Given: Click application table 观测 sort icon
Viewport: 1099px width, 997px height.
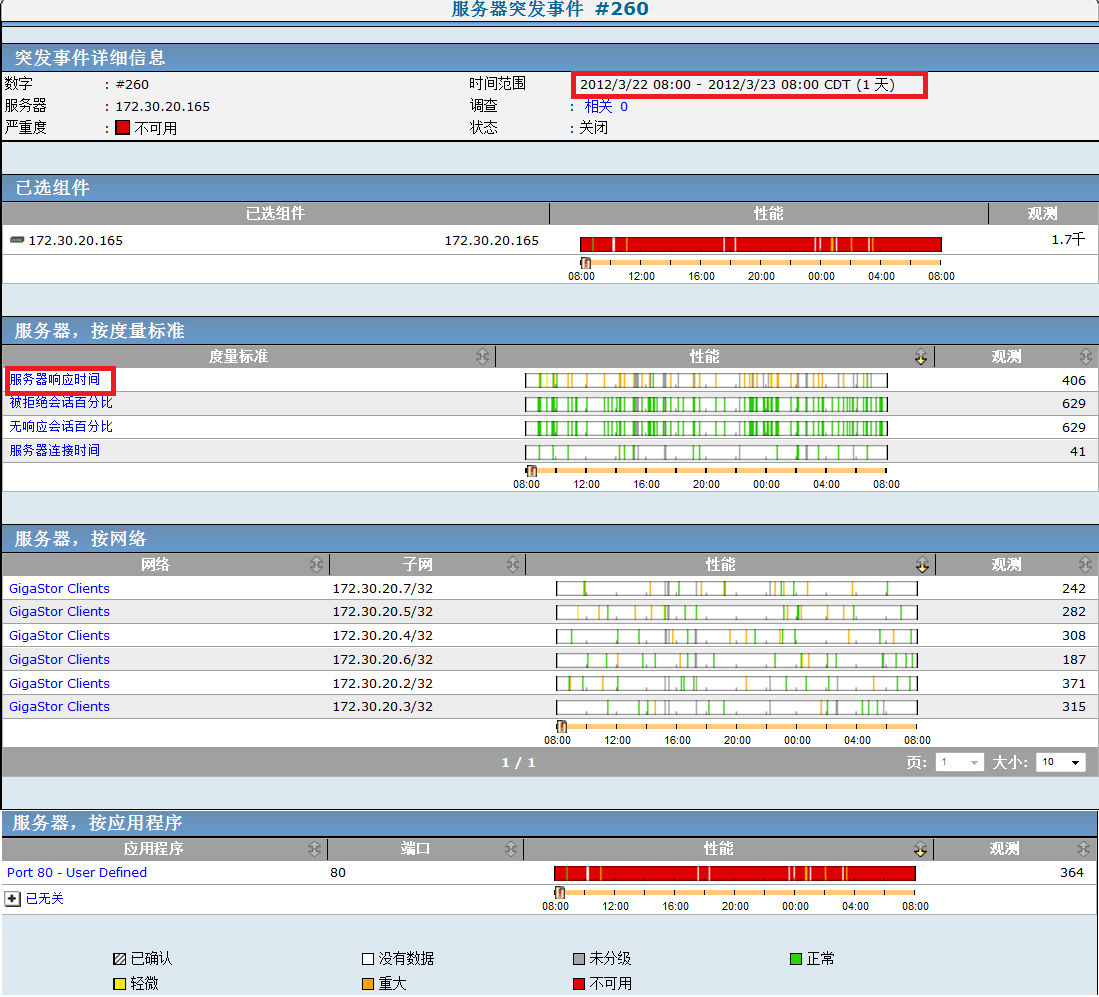Looking at the screenshot, I should click(x=1085, y=849).
